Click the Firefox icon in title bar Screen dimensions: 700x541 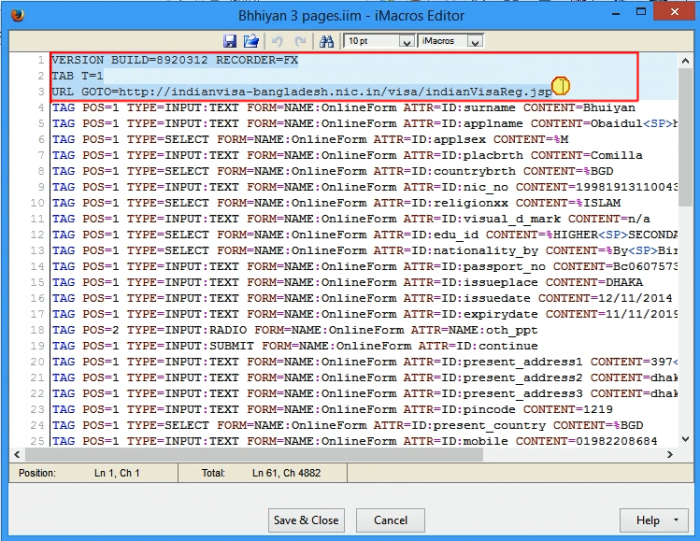[x=18, y=16]
